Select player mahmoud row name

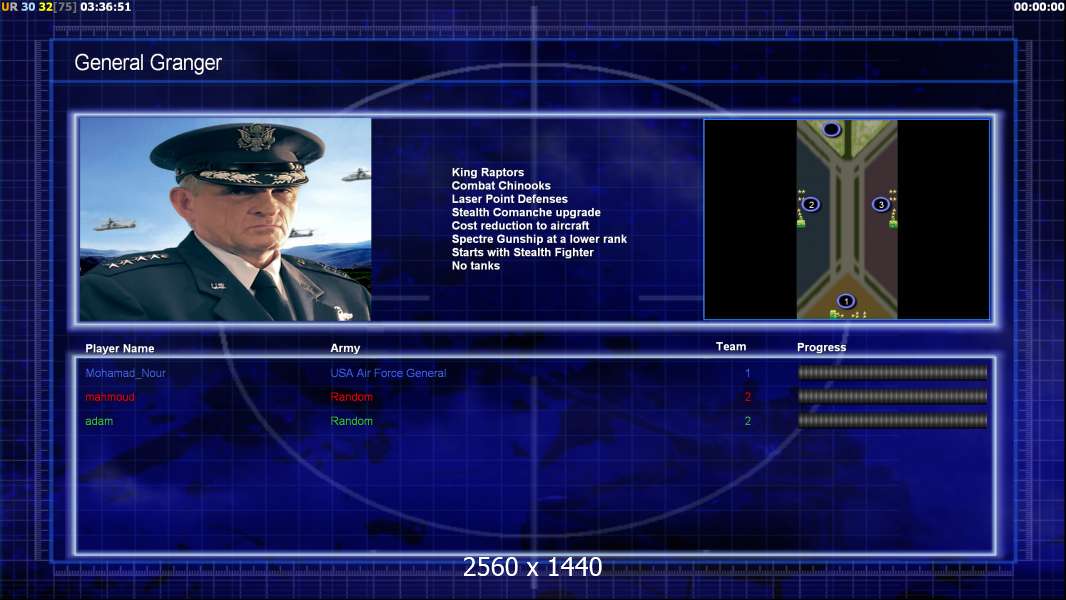tap(109, 397)
